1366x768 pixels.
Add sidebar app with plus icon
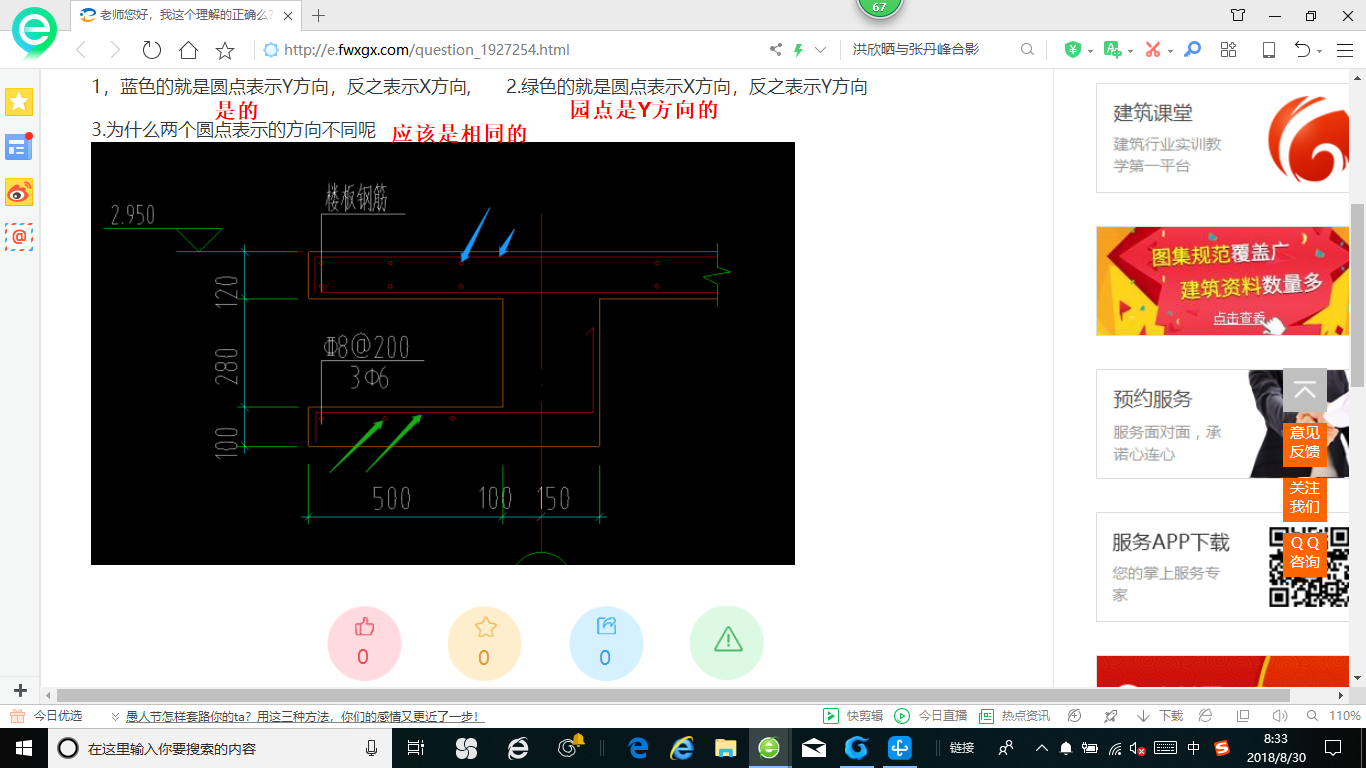point(19,690)
